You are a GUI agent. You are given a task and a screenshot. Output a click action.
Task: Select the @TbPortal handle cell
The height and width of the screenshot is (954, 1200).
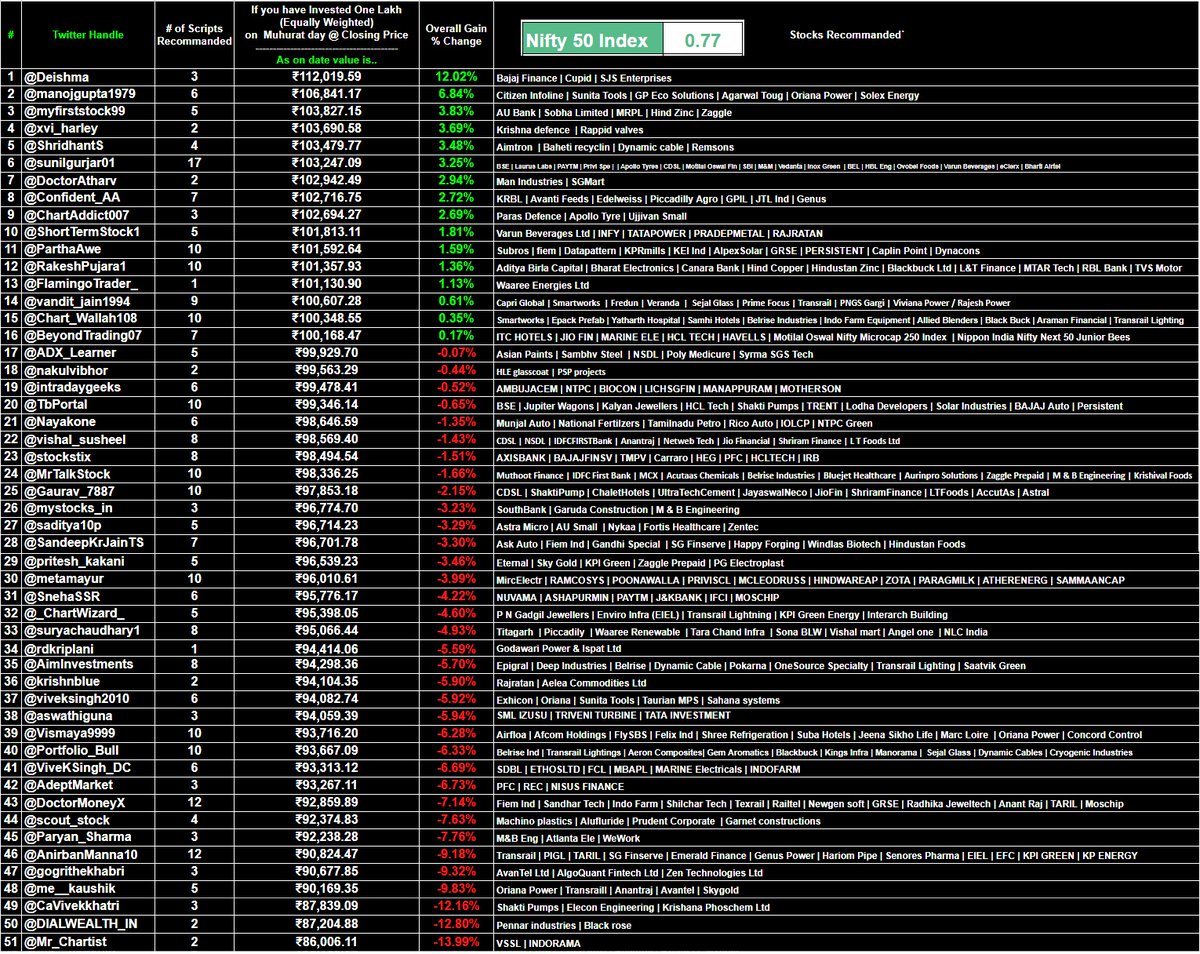coord(88,404)
